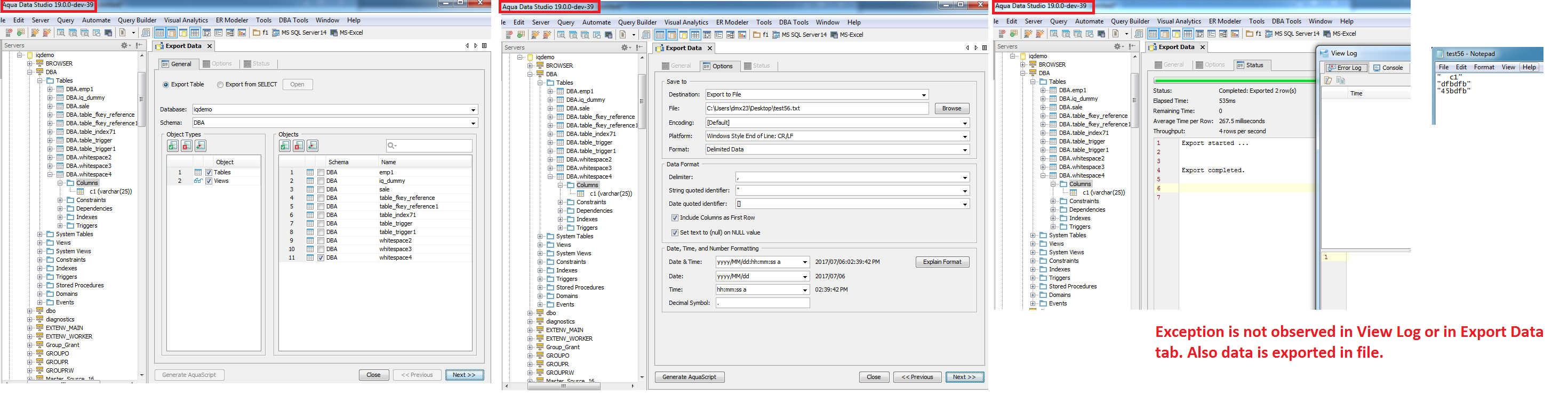Click Generate AquaScript in the Options-page window
1568x403 pixels.
[689, 377]
